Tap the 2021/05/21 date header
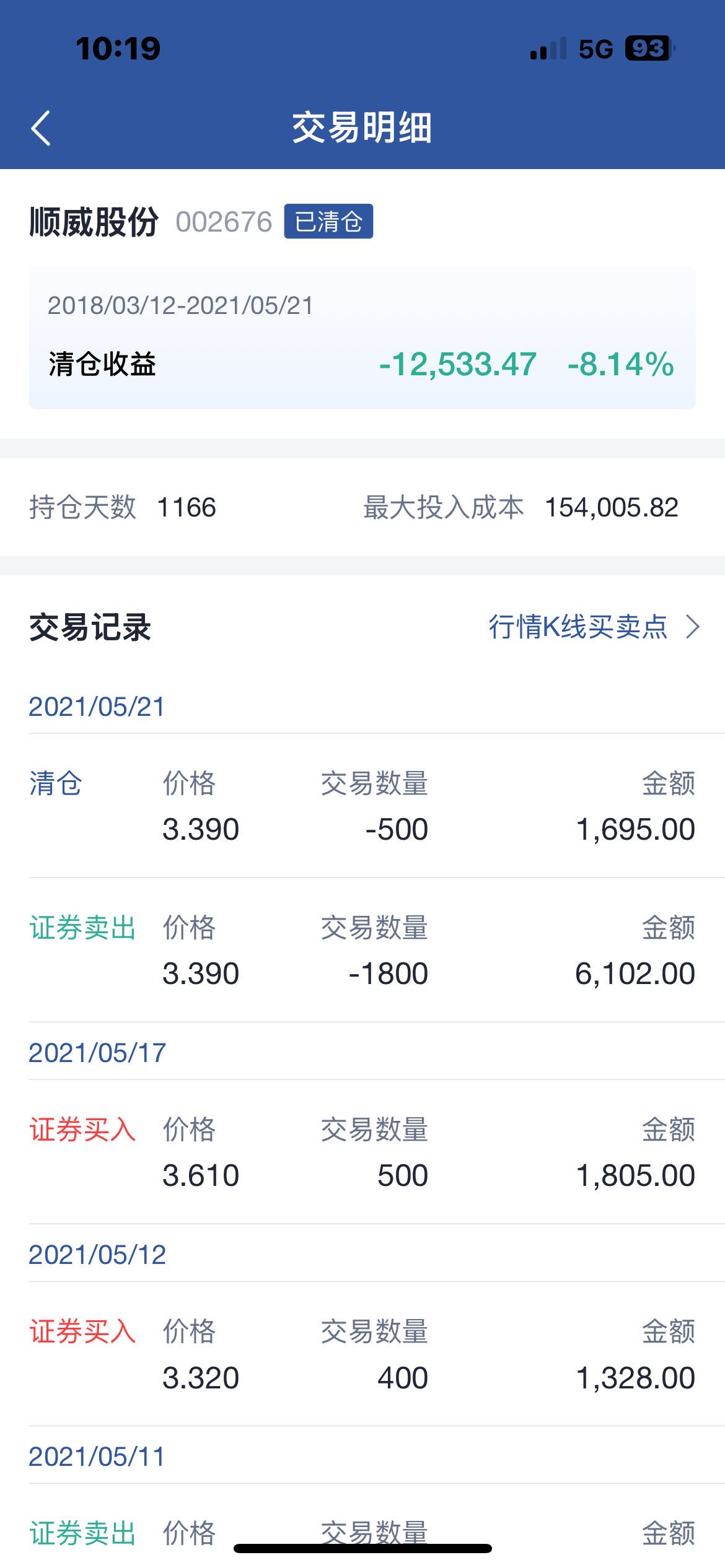 pos(97,707)
